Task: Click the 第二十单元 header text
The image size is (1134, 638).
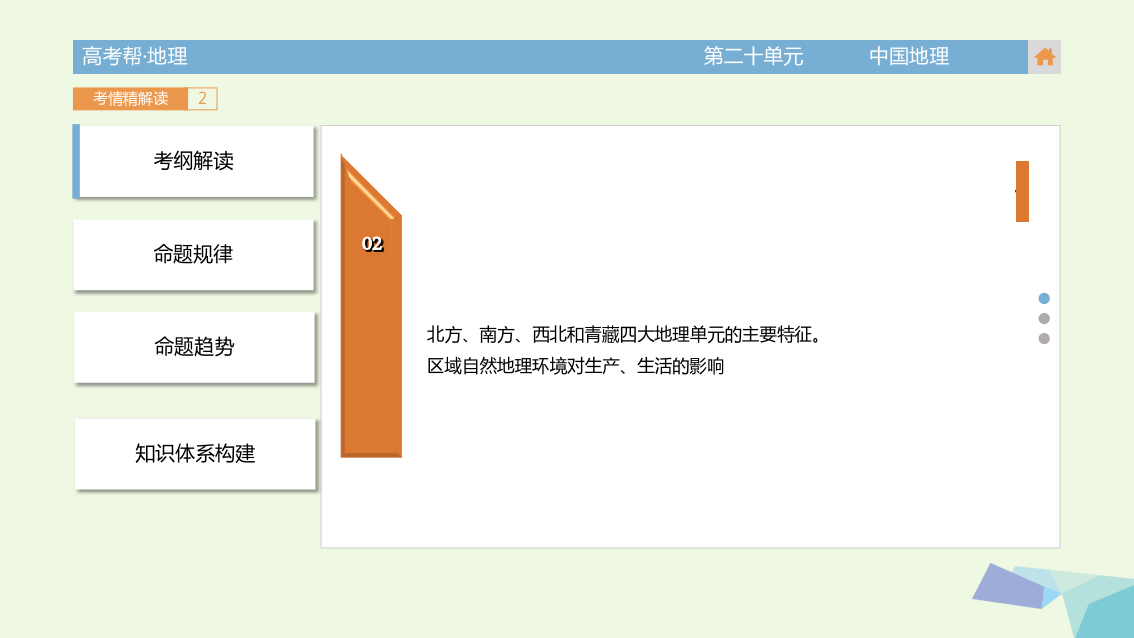Action: (753, 56)
